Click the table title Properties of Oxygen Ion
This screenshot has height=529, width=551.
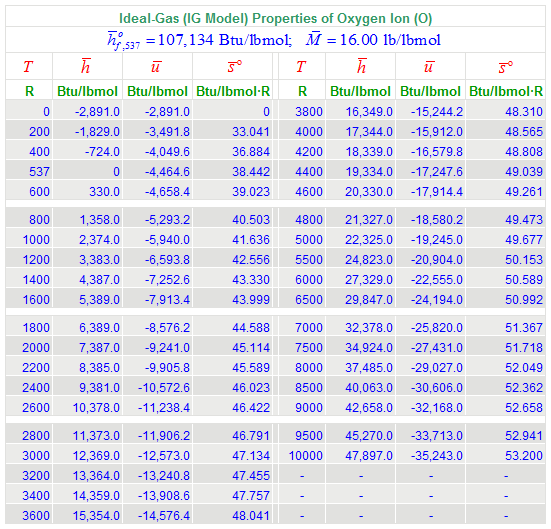pyautogui.click(x=276, y=18)
